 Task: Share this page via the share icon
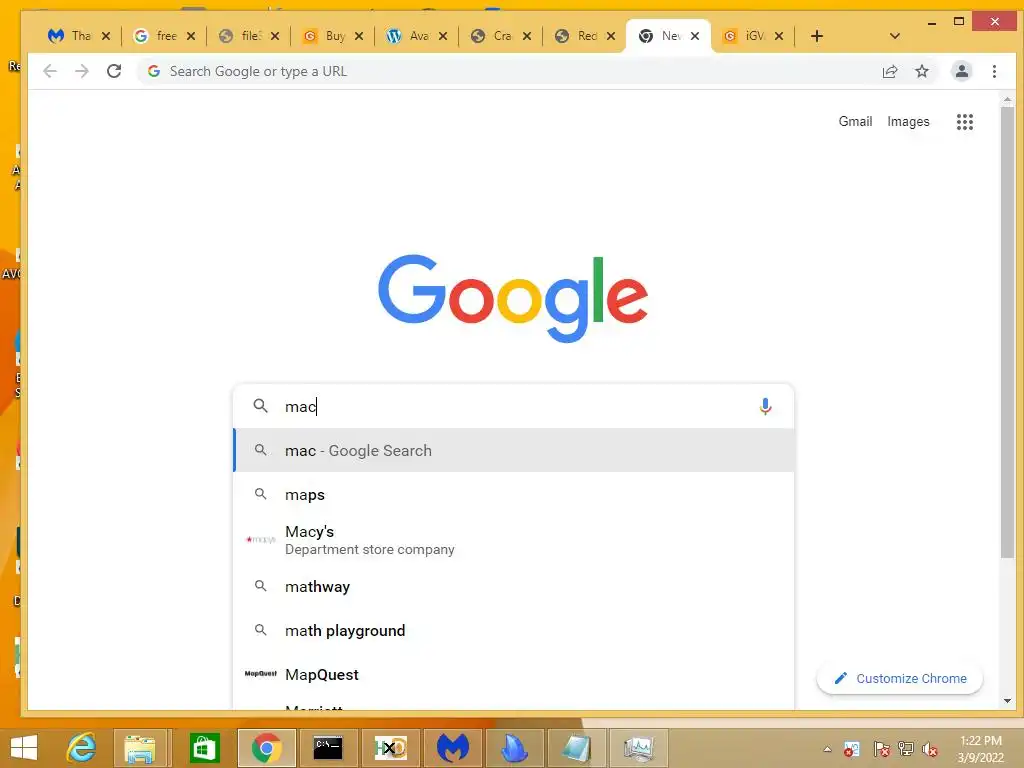click(x=889, y=71)
